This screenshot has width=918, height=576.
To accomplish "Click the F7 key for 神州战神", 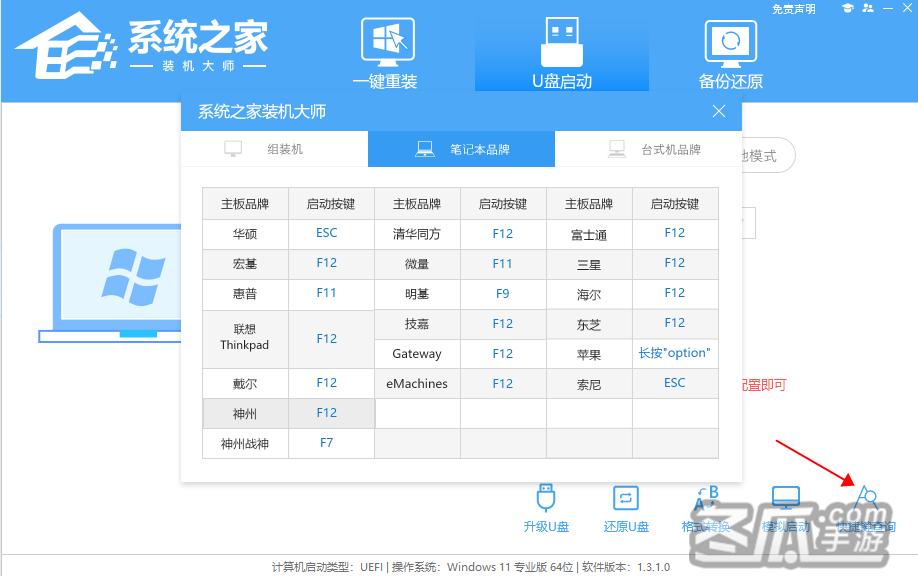I will pos(327,443).
